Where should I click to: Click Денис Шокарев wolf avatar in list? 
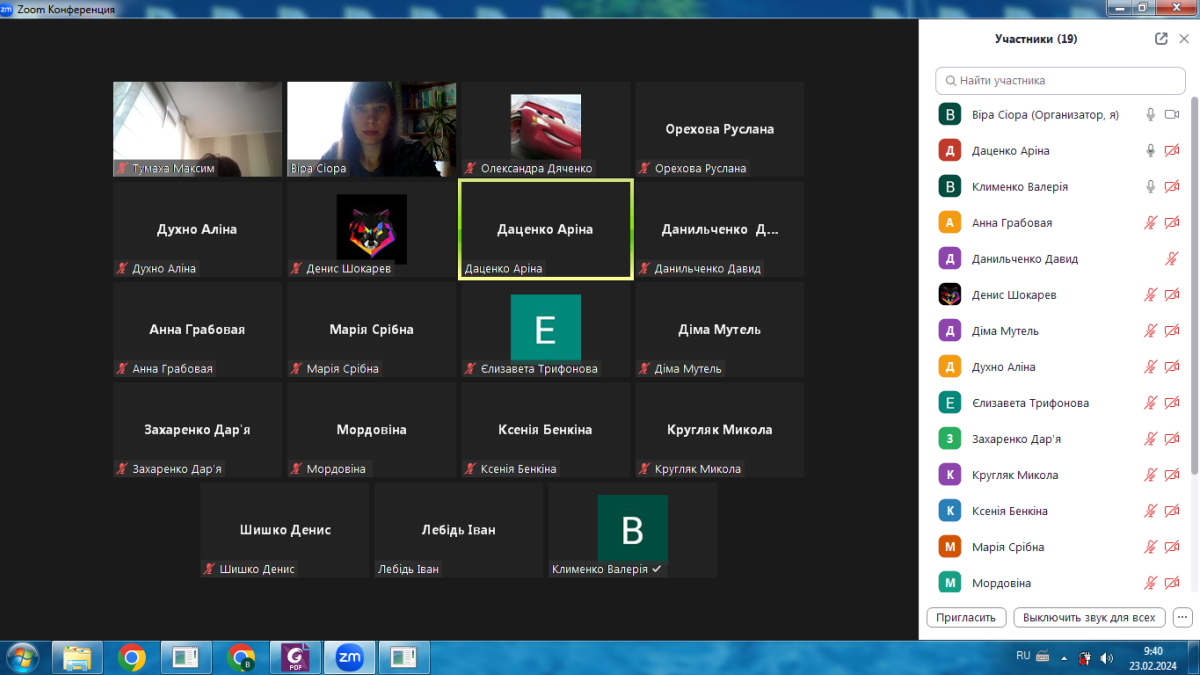(x=950, y=295)
